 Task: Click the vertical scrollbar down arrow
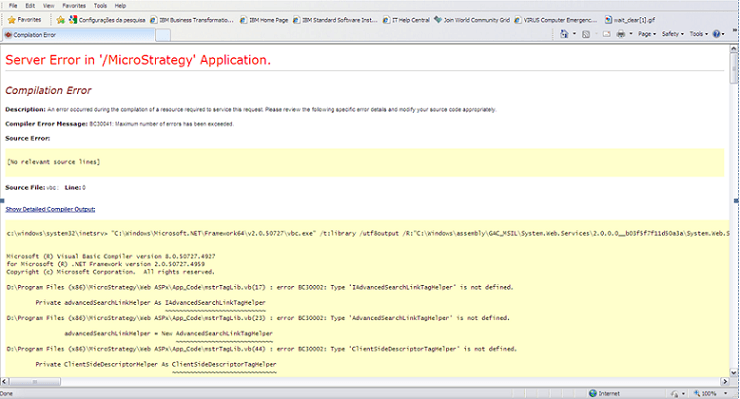coord(734,373)
